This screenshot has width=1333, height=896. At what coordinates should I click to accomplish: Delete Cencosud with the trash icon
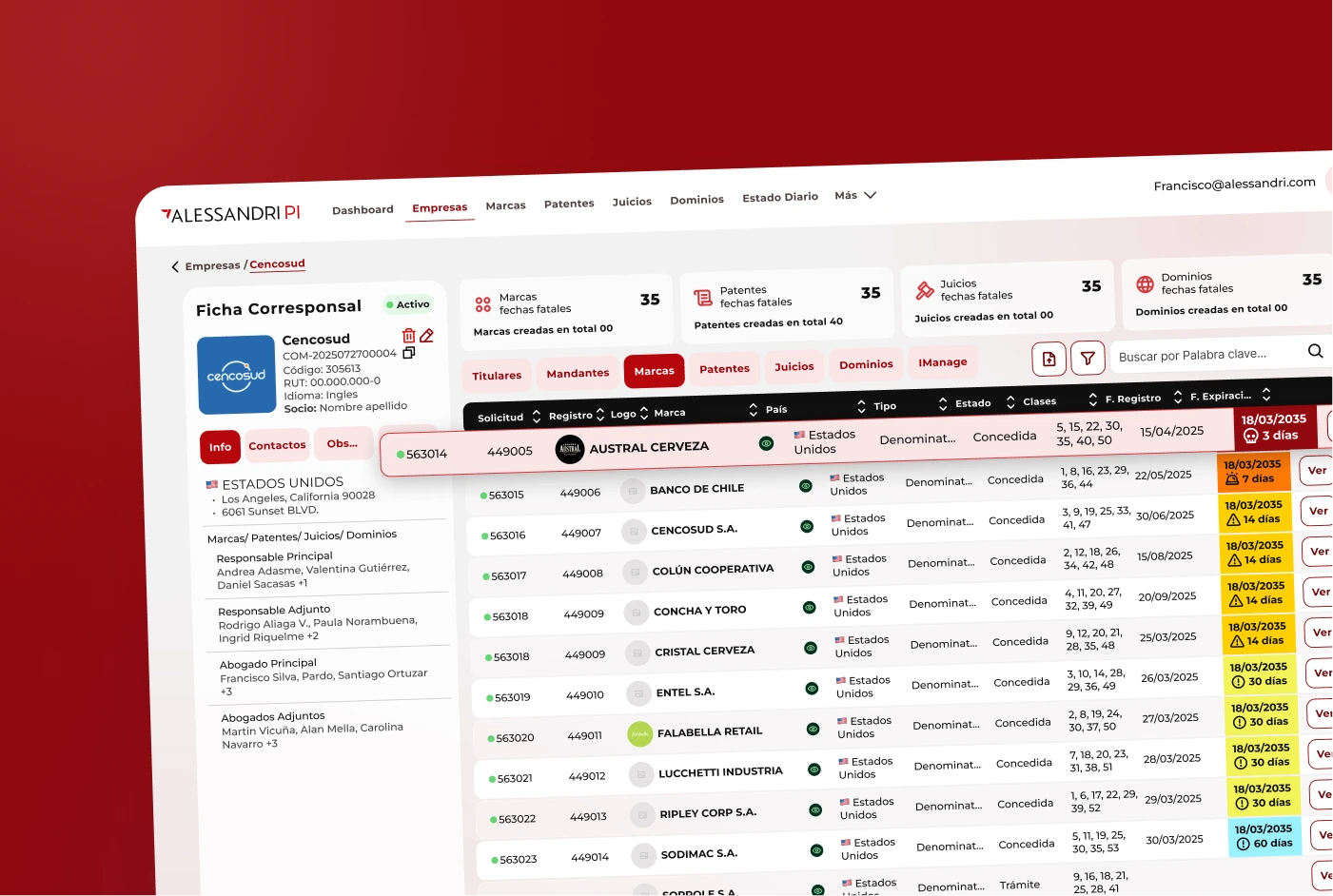point(409,336)
